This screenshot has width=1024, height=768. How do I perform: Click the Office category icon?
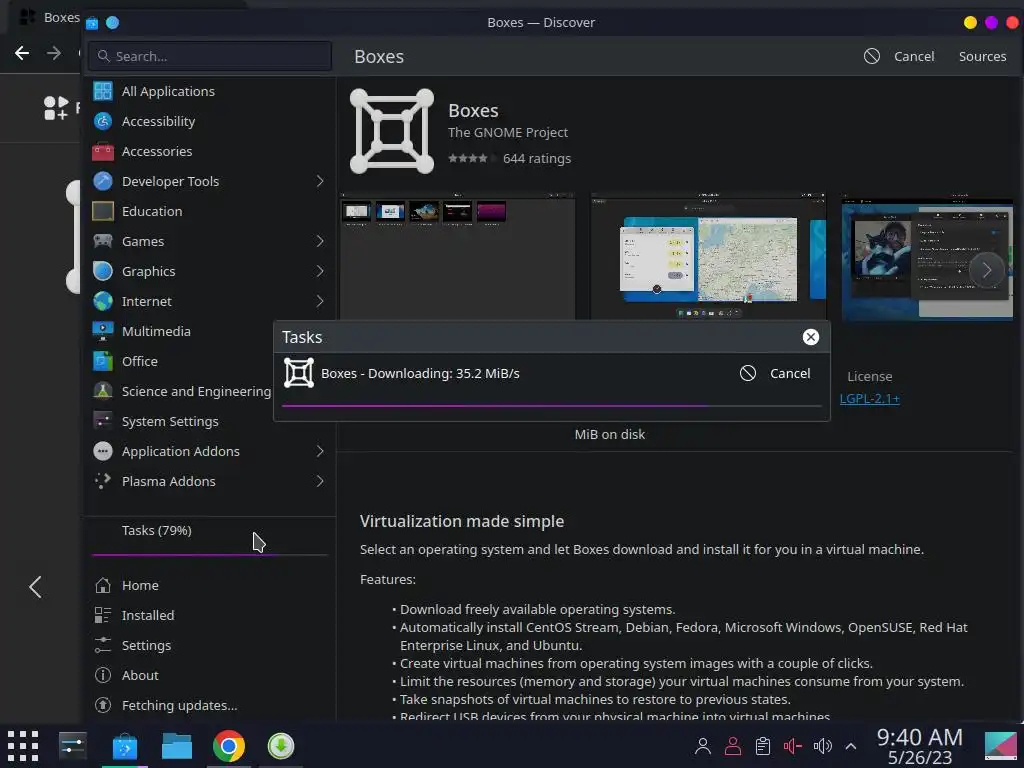[x=103, y=361]
